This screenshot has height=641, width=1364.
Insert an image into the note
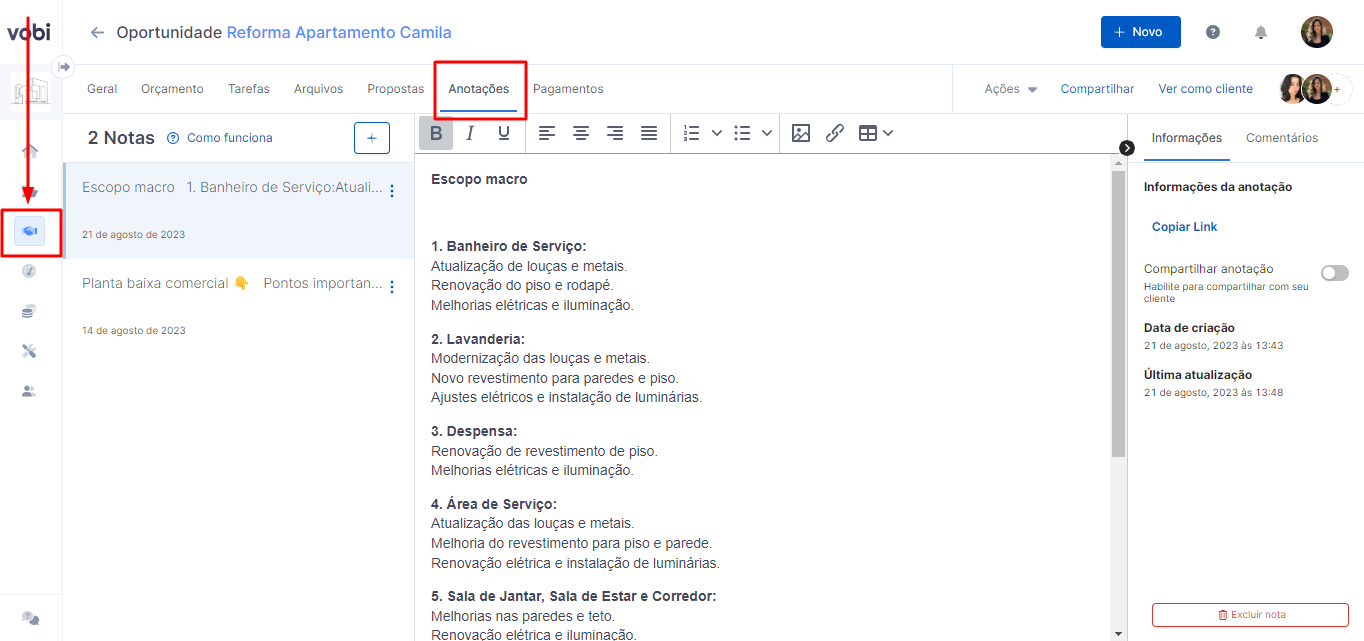[801, 133]
